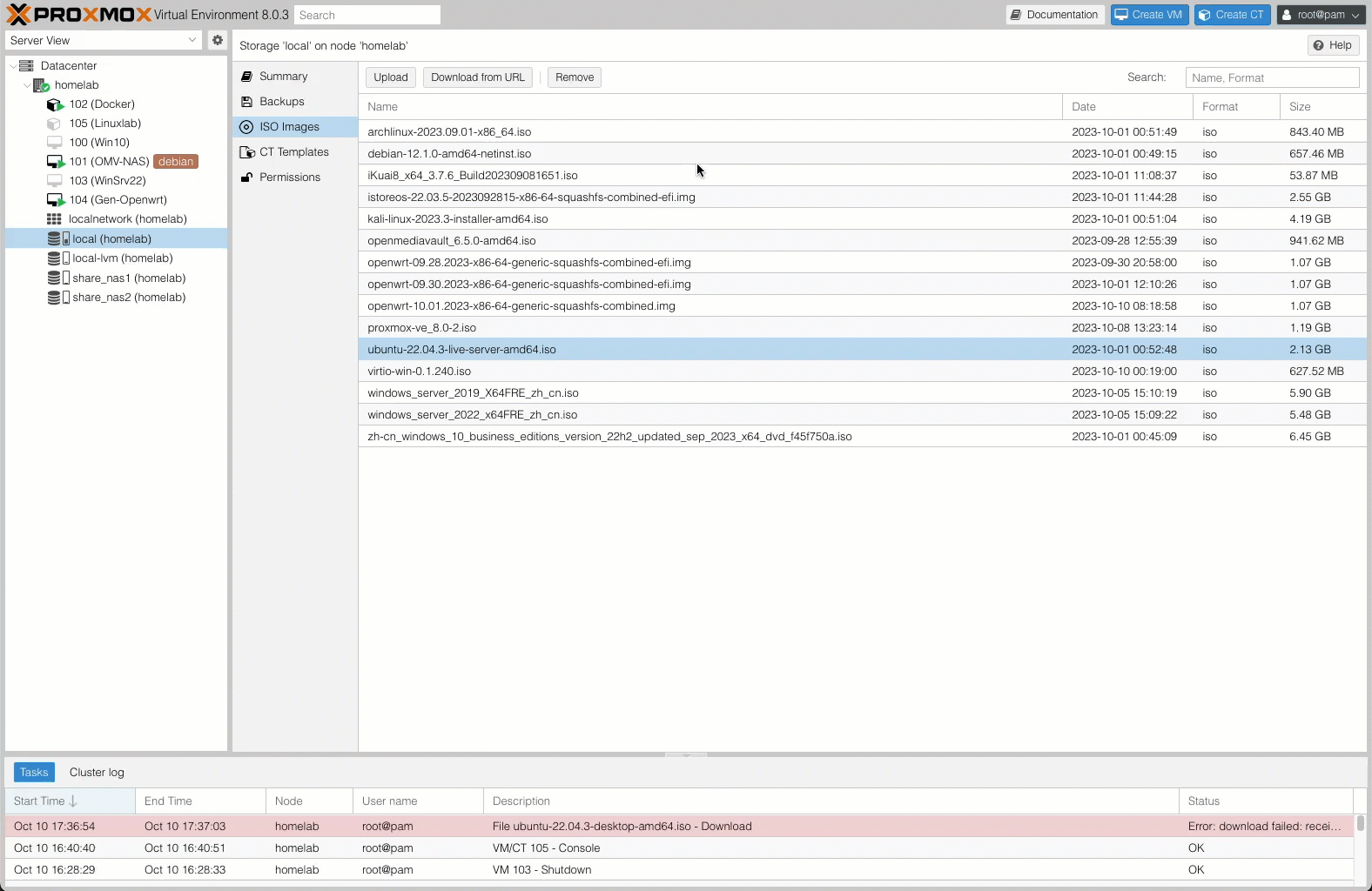Click the ISO Images disc icon

(x=246, y=127)
